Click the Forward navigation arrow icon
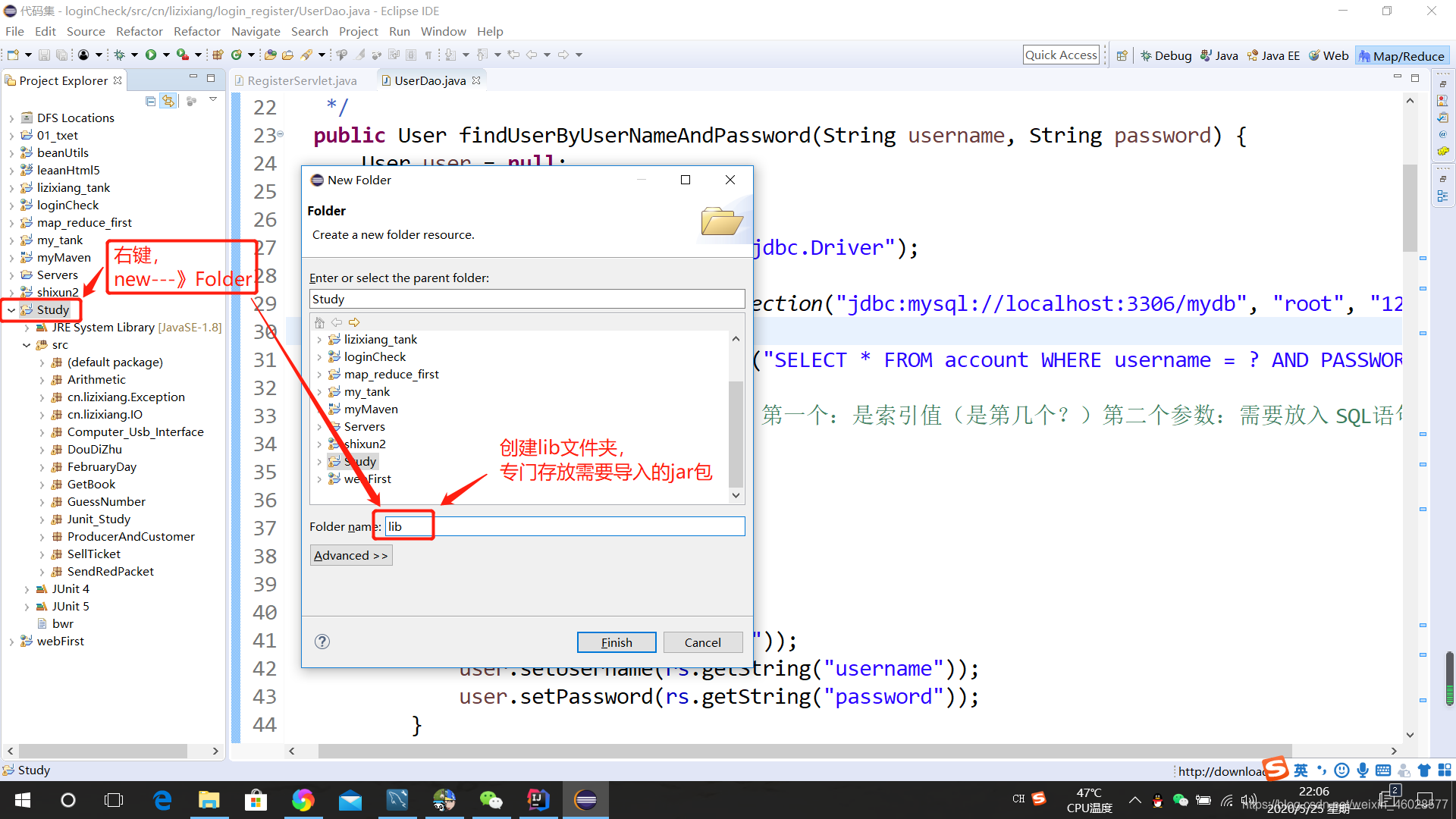Image resolution: width=1456 pixels, height=819 pixels. (x=563, y=55)
